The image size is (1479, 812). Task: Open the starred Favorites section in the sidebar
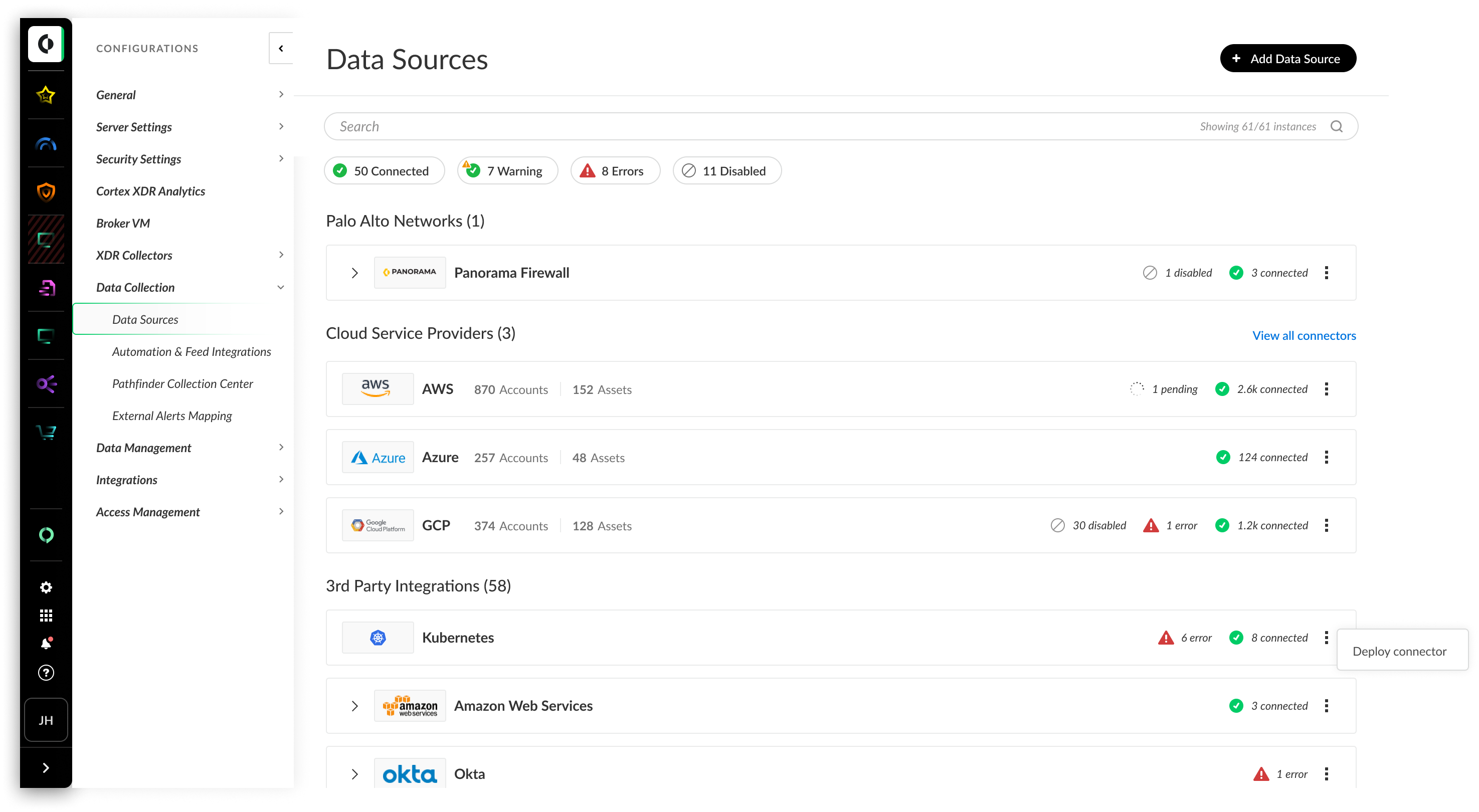point(46,96)
